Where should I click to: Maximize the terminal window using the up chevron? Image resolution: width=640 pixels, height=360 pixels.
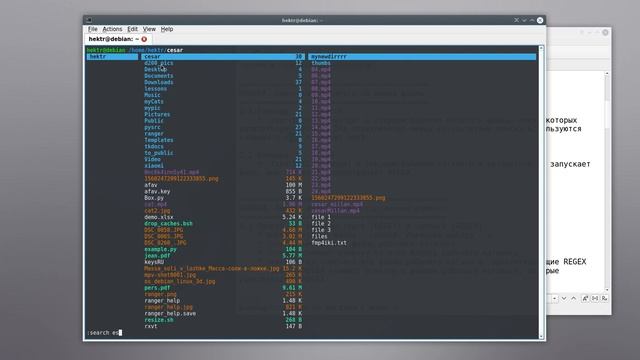pyautogui.click(x=532, y=20)
